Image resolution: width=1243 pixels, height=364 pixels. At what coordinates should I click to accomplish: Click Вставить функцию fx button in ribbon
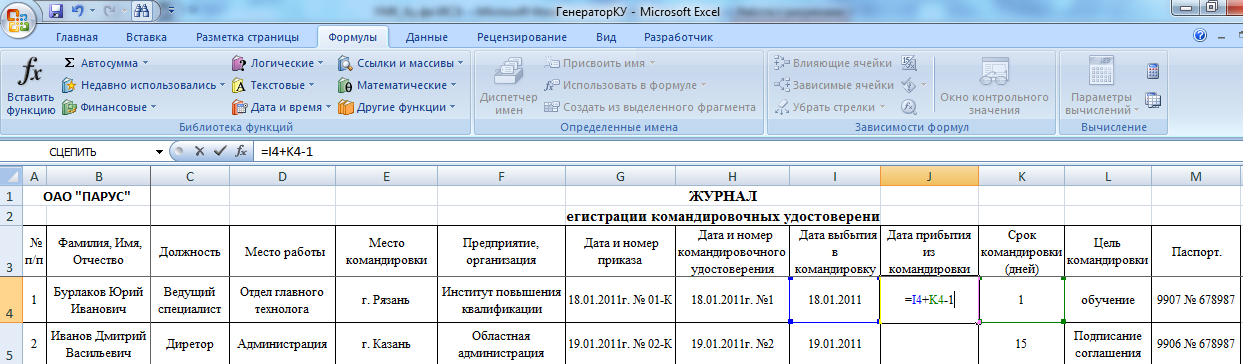point(31,86)
